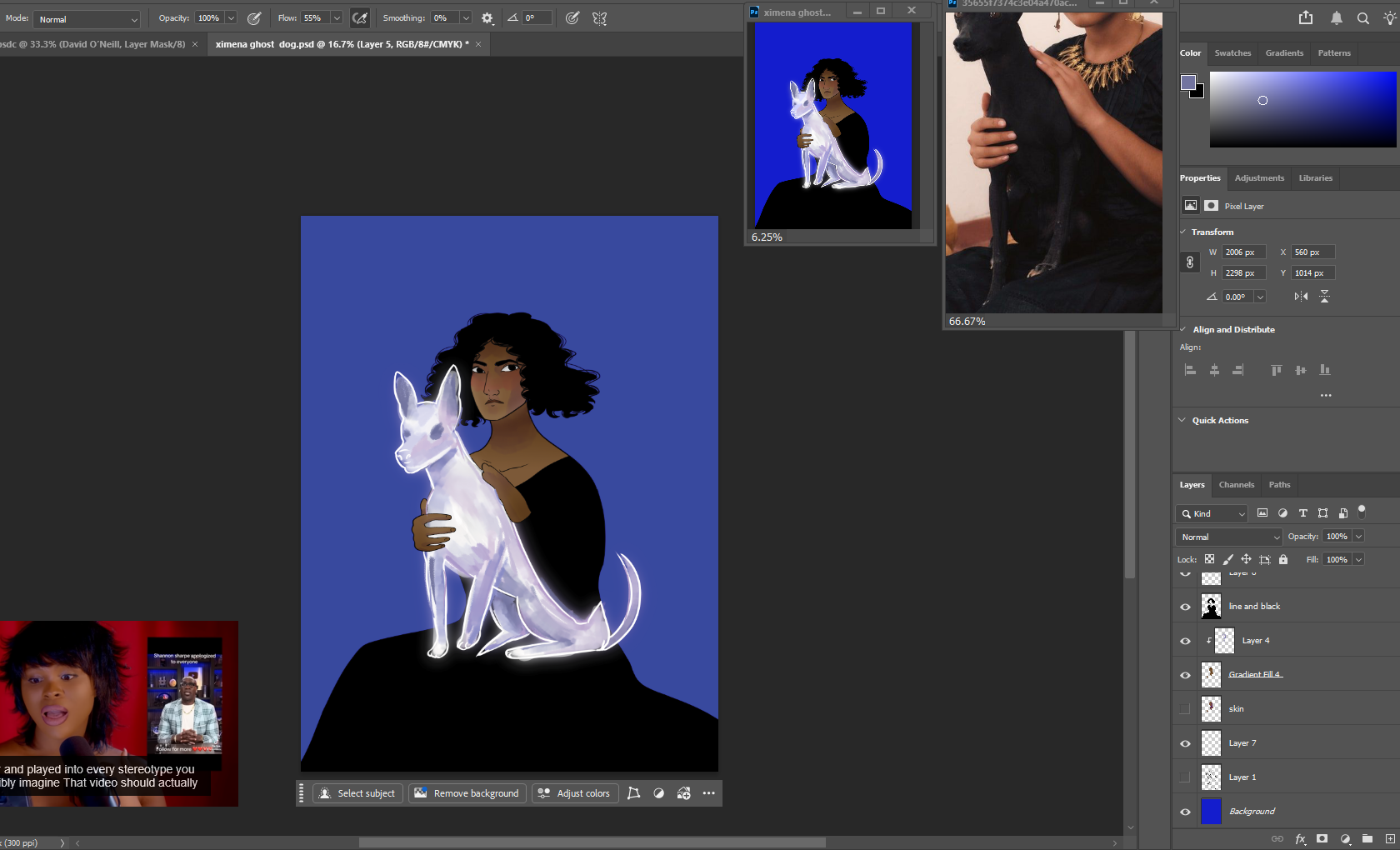Flip horizontal icon in Transform
This screenshot has width=1400, height=850.
point(1301,297)
